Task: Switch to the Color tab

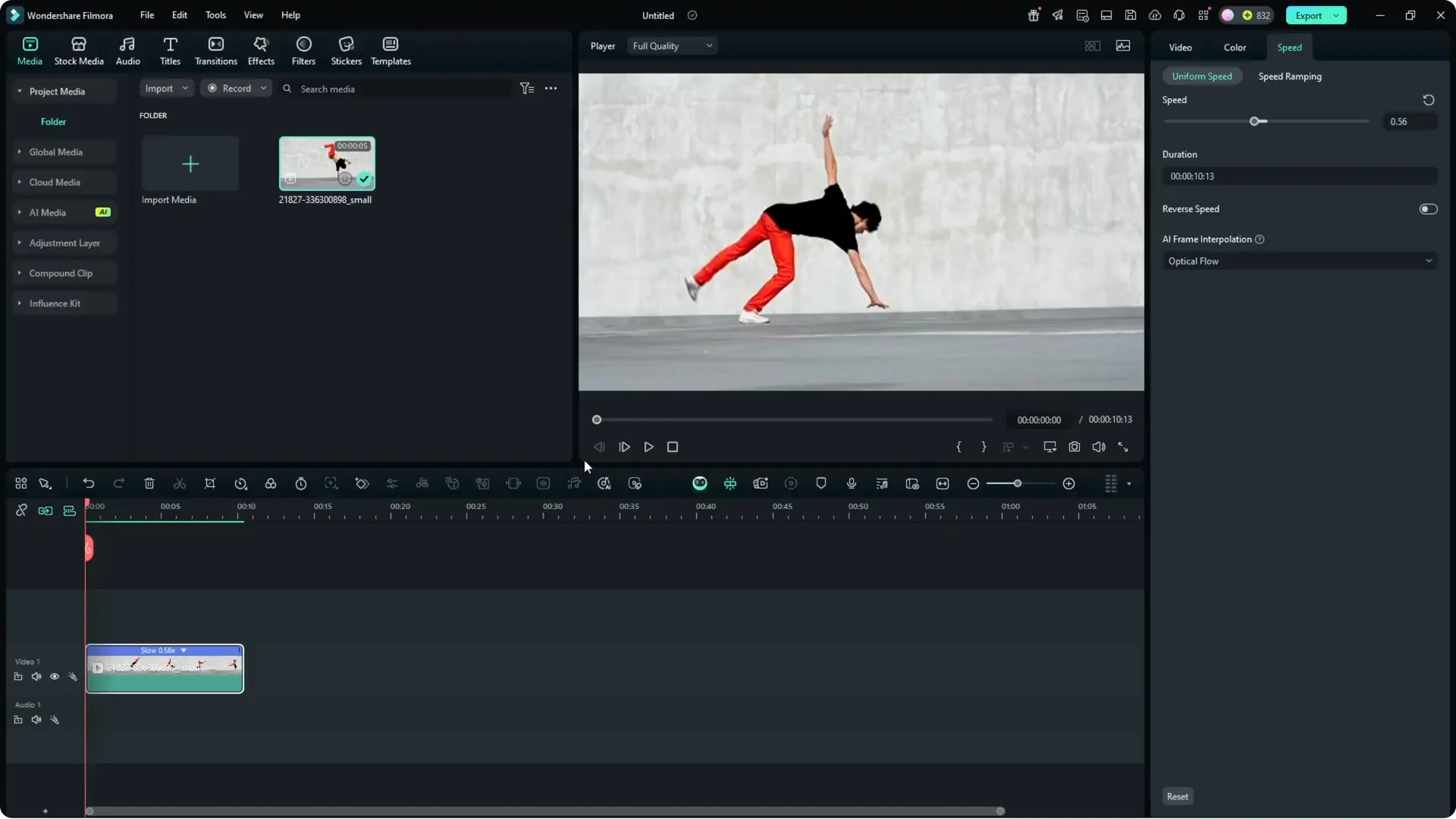Action: coord(1234,47)
